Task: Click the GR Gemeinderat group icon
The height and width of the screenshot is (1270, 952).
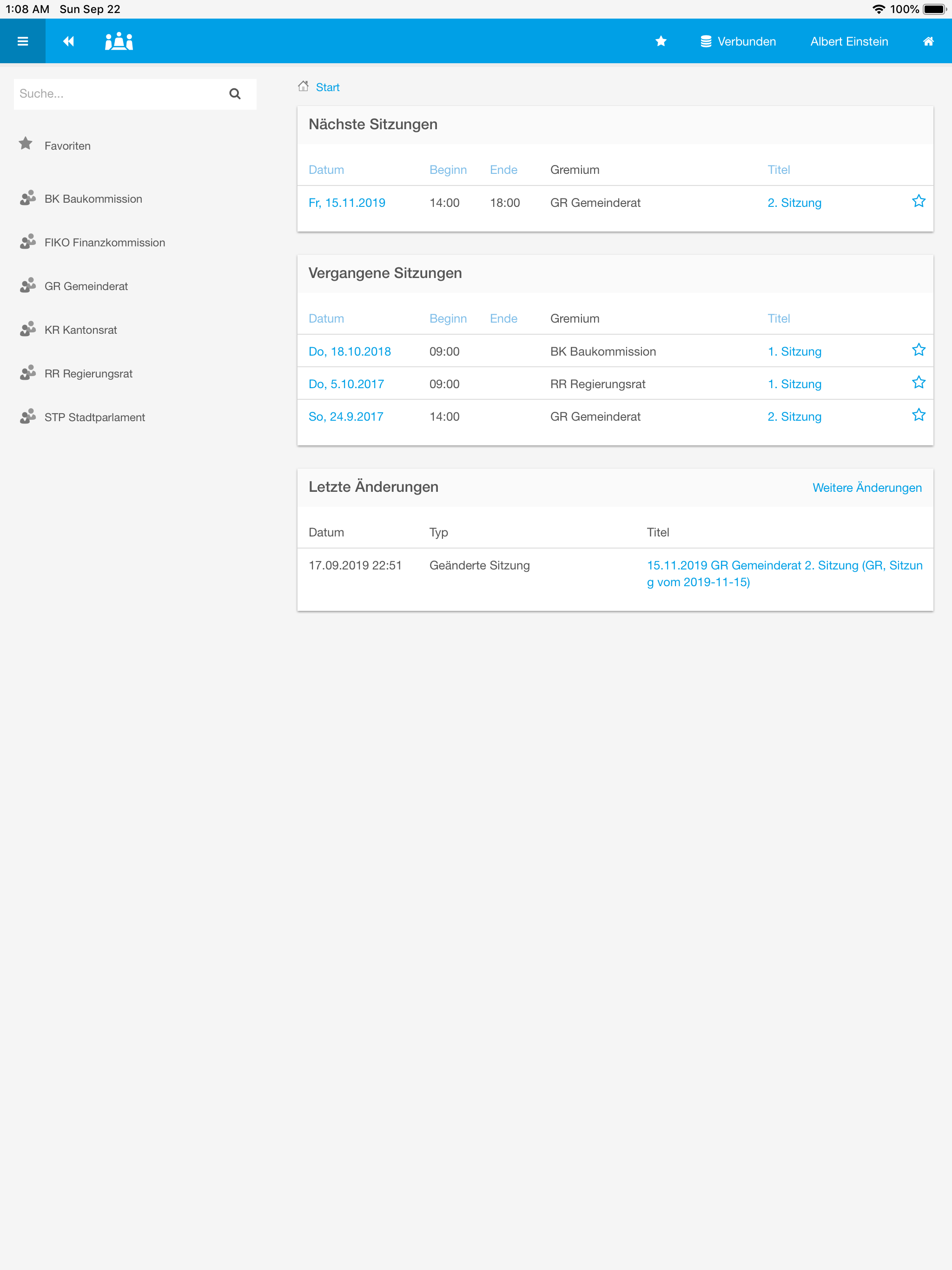Action: [x=27, y=285]
